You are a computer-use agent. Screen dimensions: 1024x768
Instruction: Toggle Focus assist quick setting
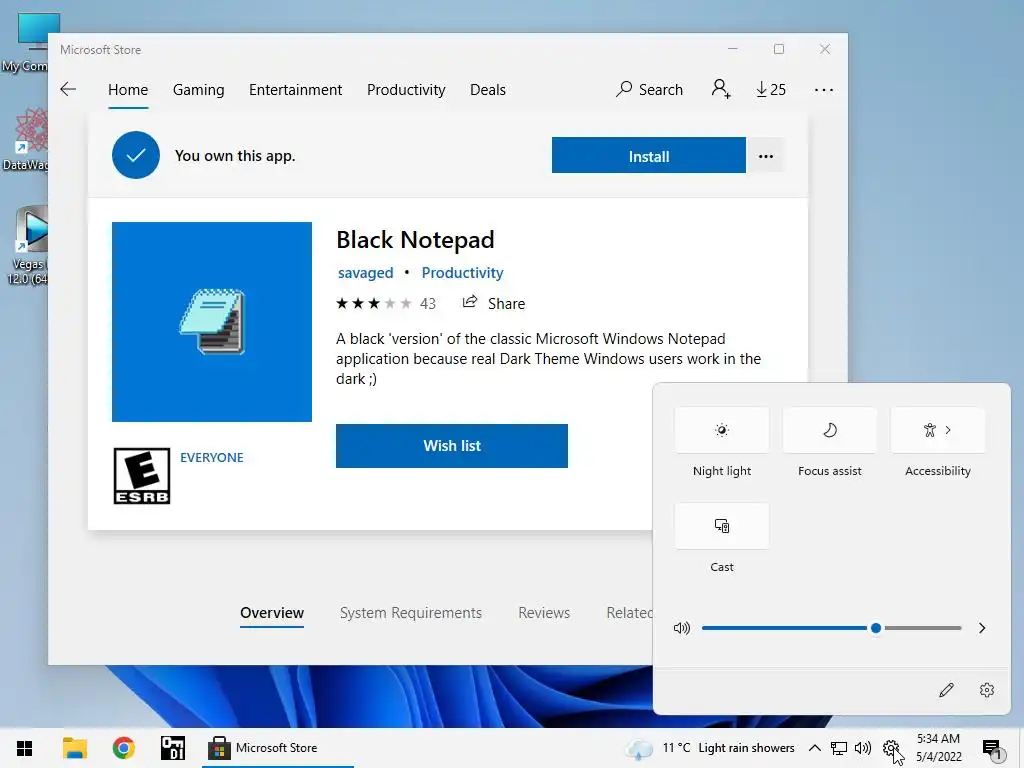pyautogui.click(x=829, y=430)
